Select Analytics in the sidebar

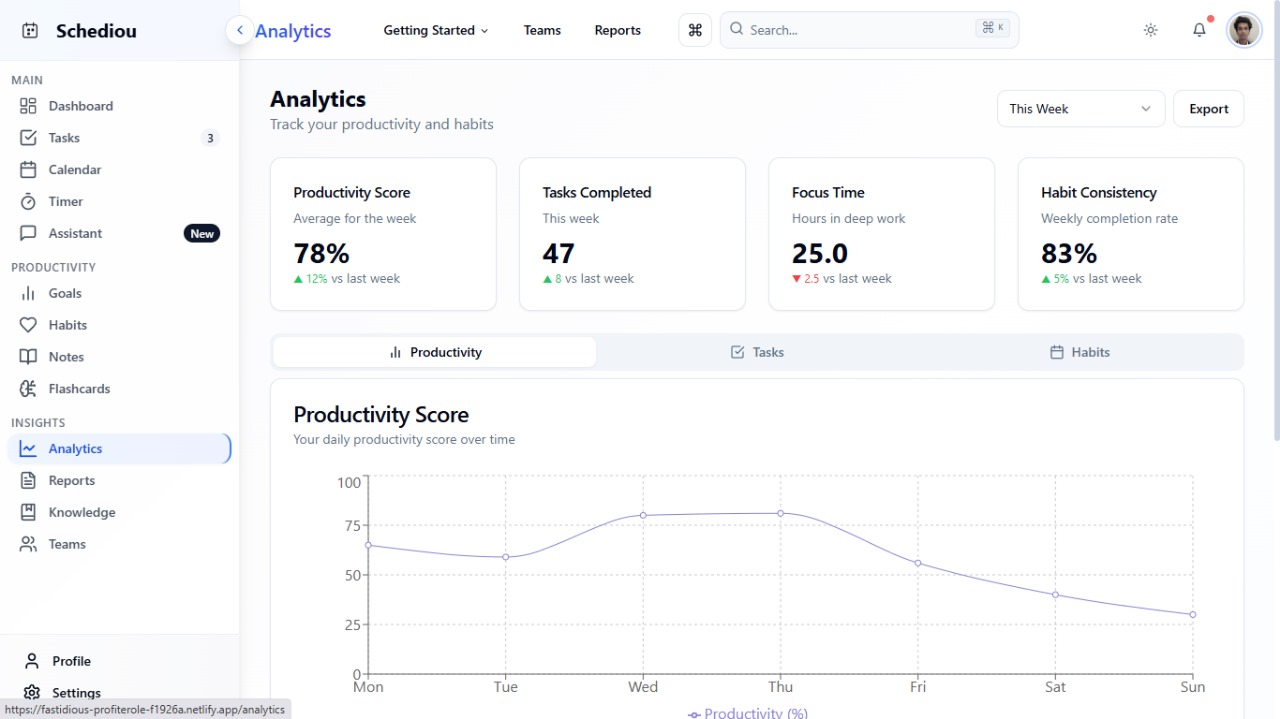[x=120, y=449]
